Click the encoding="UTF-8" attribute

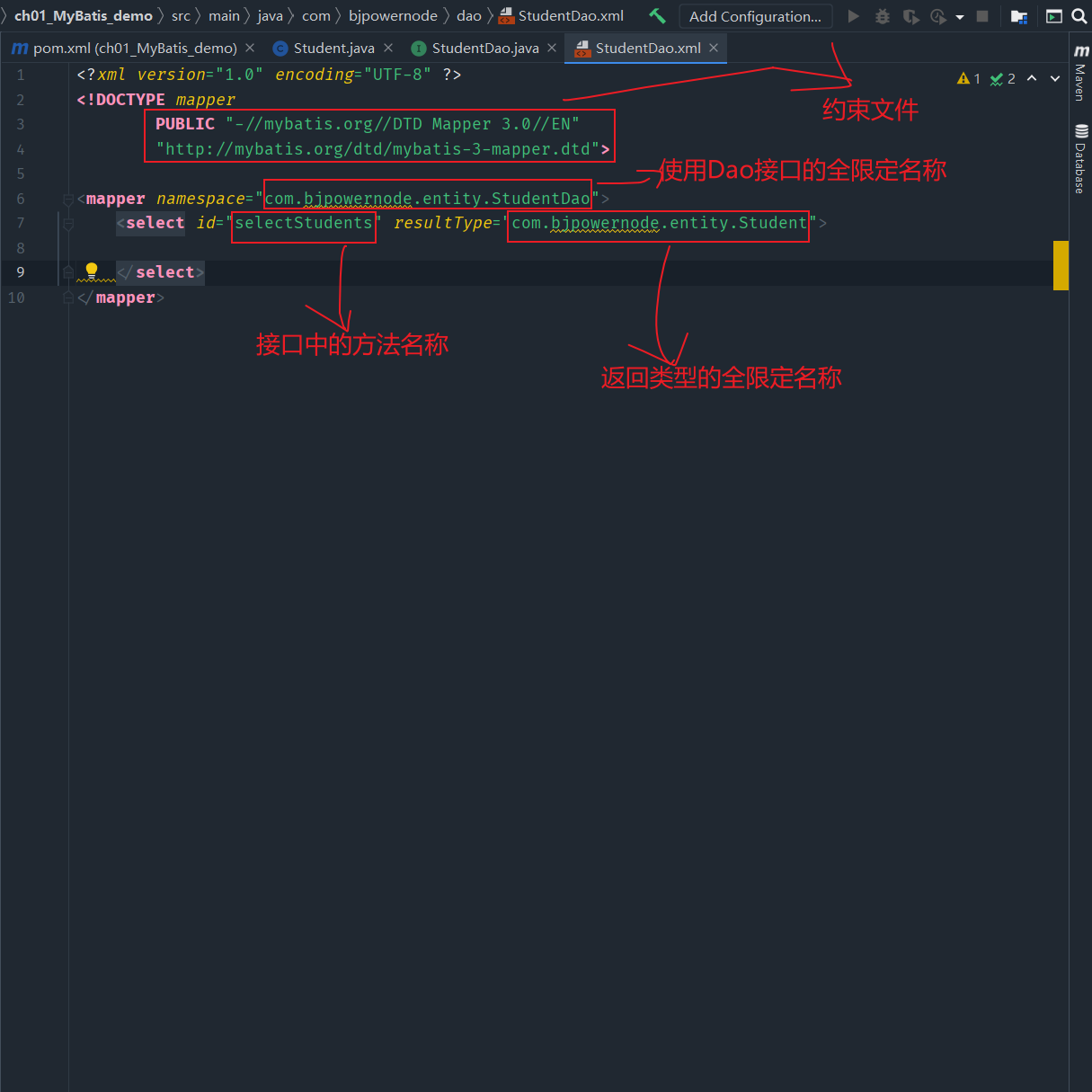[353, 75]
